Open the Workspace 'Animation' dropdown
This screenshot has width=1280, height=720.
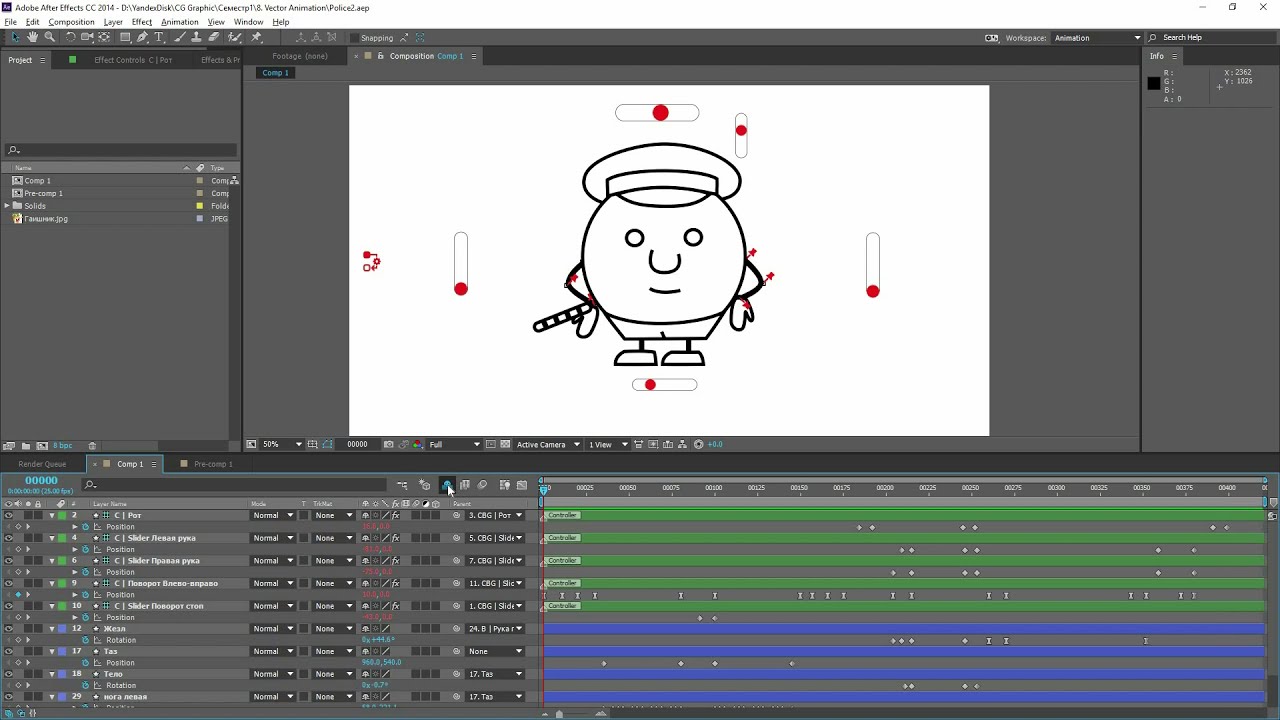tap(1097, 38)
